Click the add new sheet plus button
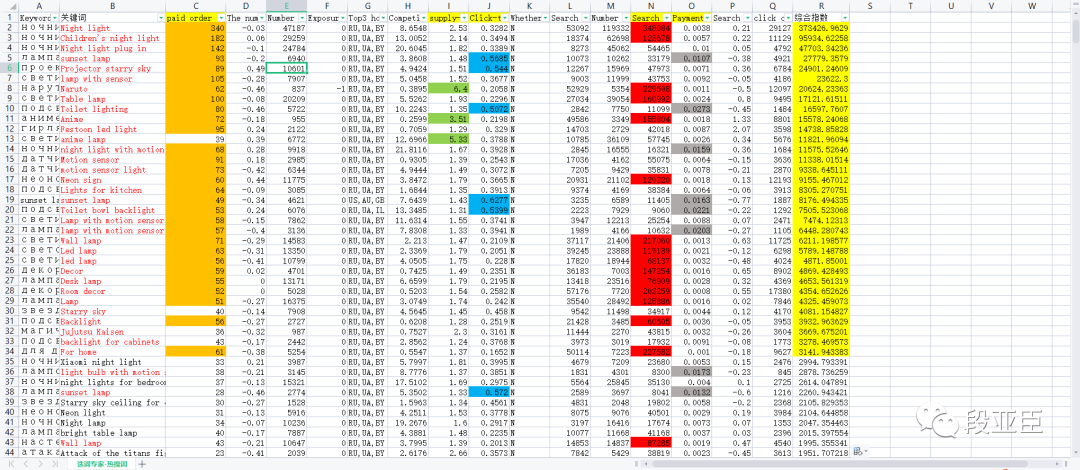 (142, 464)
